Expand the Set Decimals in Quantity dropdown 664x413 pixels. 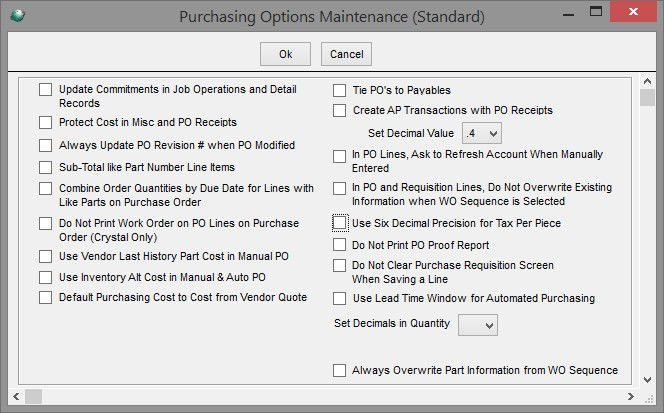pyautogui.click(x=478, y=325)
